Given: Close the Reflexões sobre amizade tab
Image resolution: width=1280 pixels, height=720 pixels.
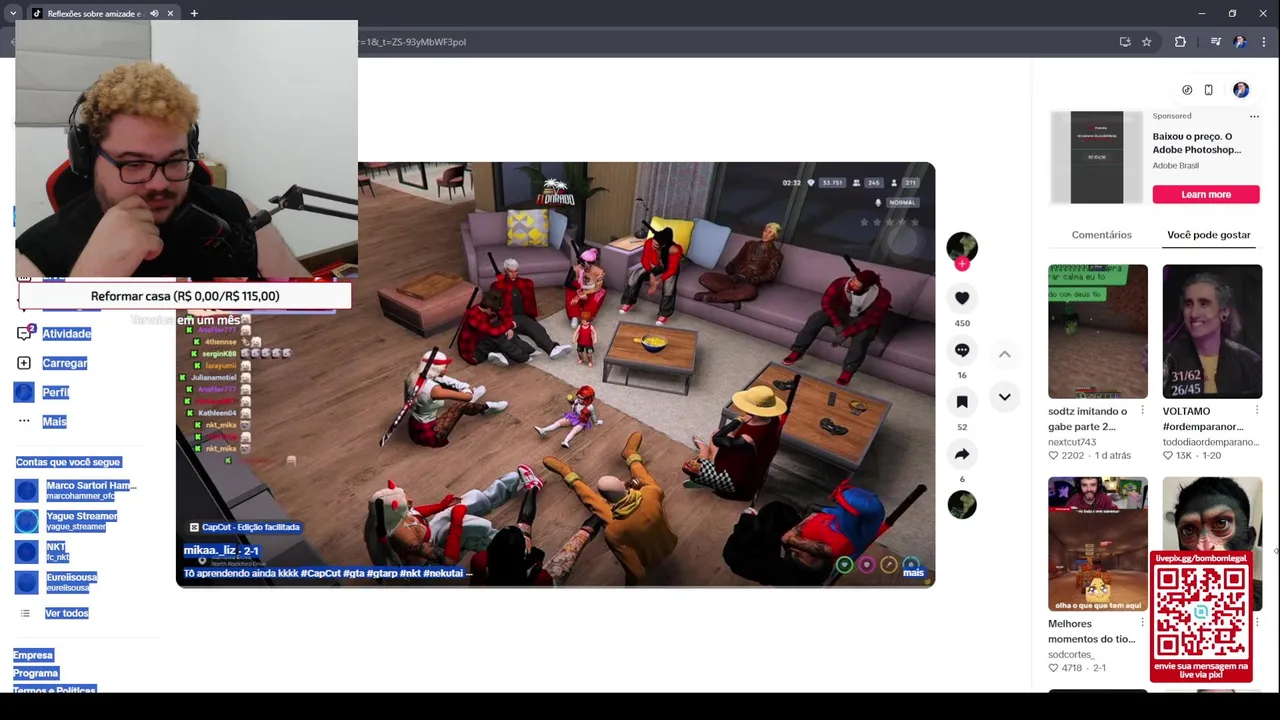Looking at the screenshot, I should point(170,14).
